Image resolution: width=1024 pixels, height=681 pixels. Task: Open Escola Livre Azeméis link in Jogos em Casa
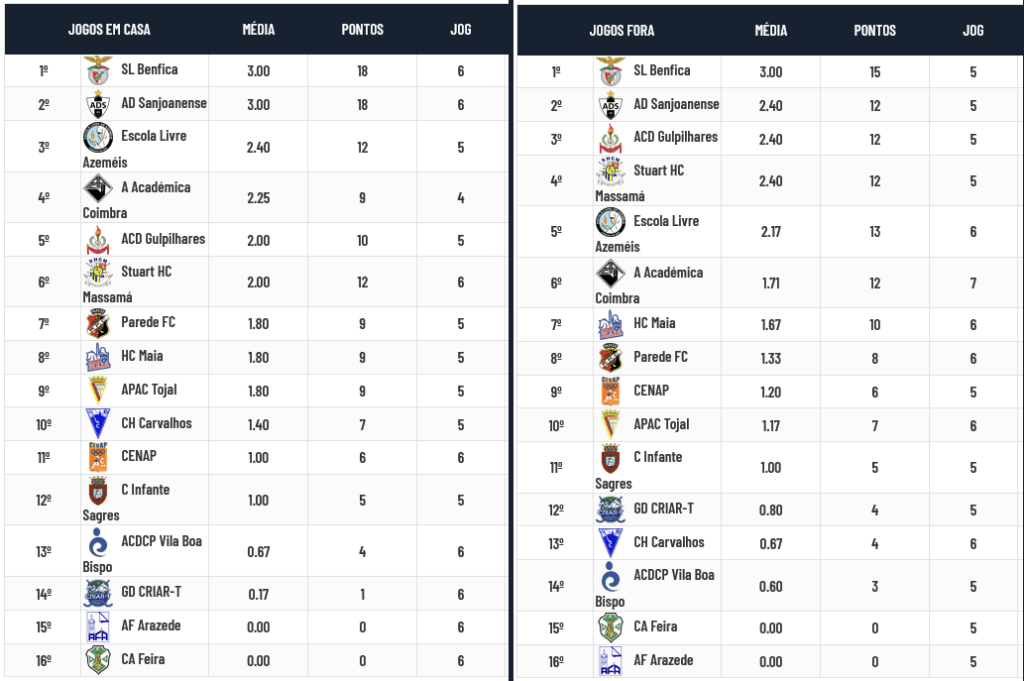[153, 136]
